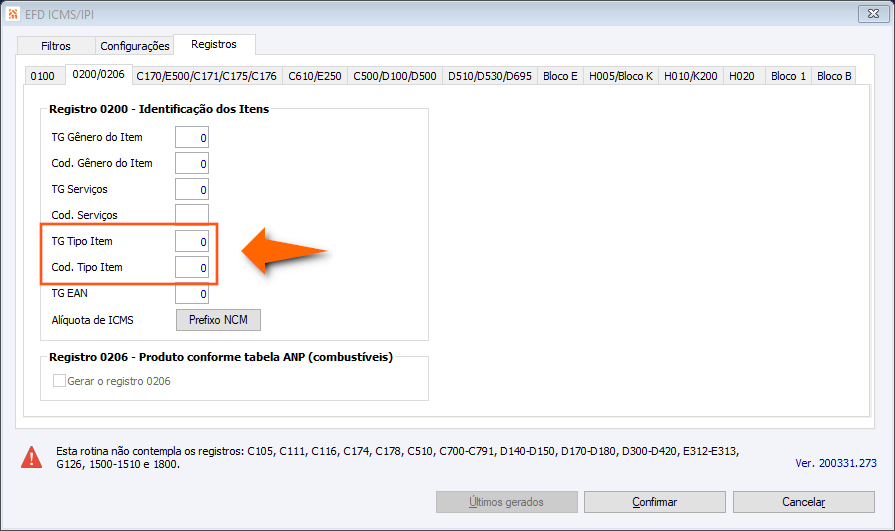Enable the Gerar o registro 0206 checkbox
895x531 pixels.
click(59, 381)
